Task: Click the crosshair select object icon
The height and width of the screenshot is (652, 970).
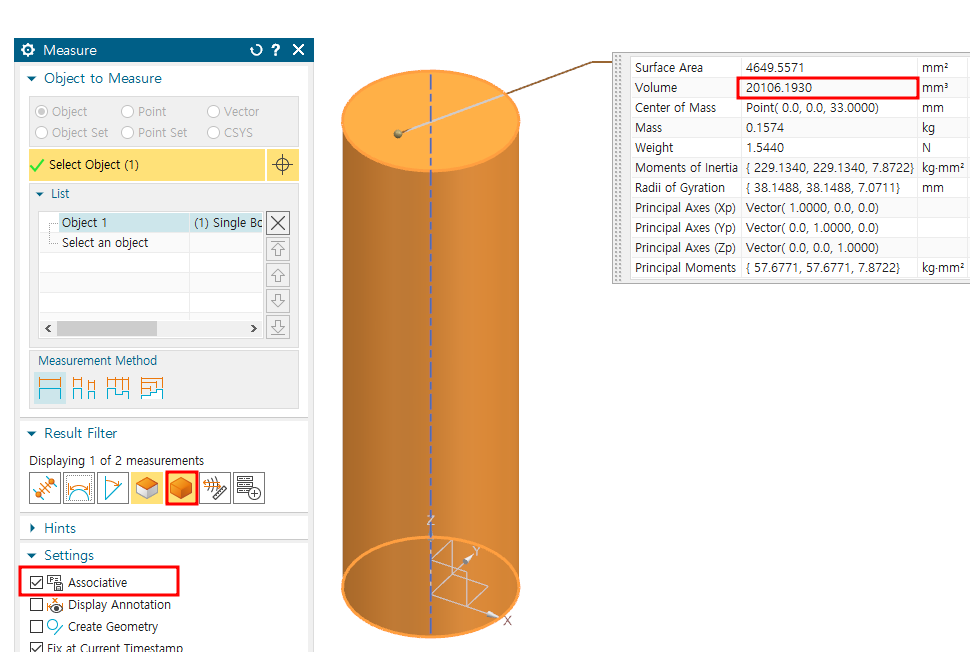Action: click(282, 165)
